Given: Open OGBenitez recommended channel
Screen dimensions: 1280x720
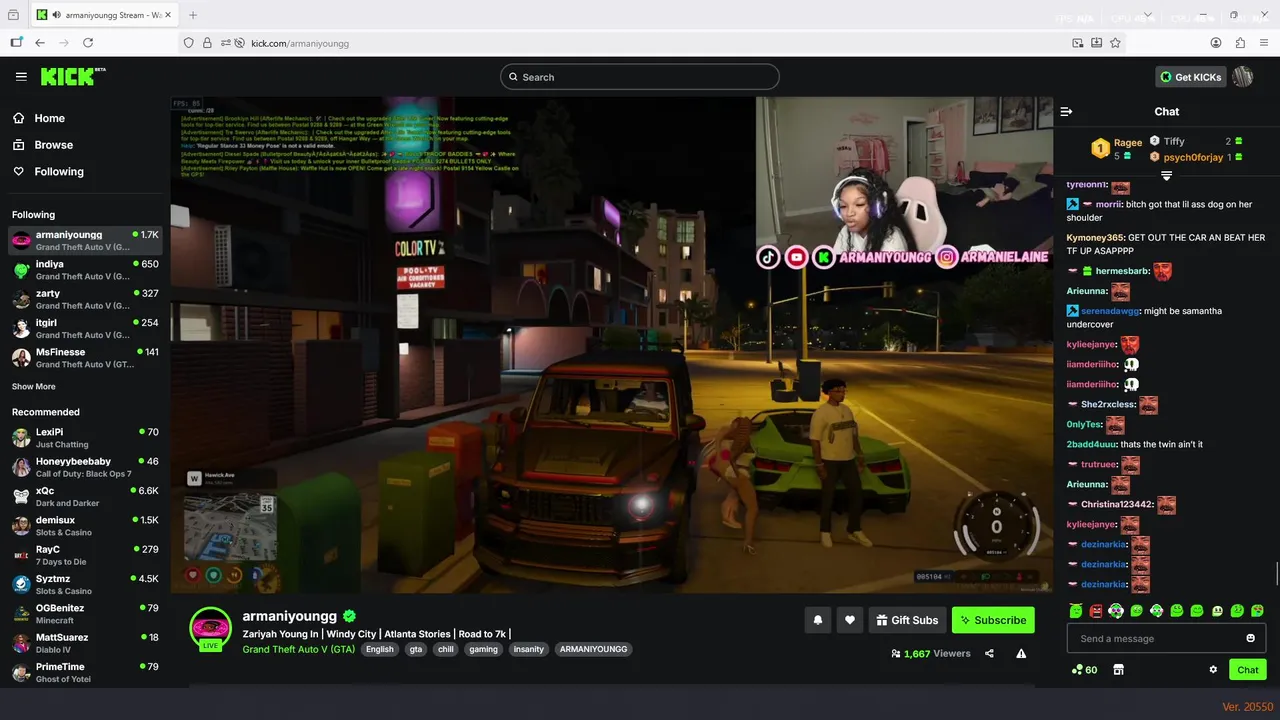Looking at the screenshot, I should (85, 614).
